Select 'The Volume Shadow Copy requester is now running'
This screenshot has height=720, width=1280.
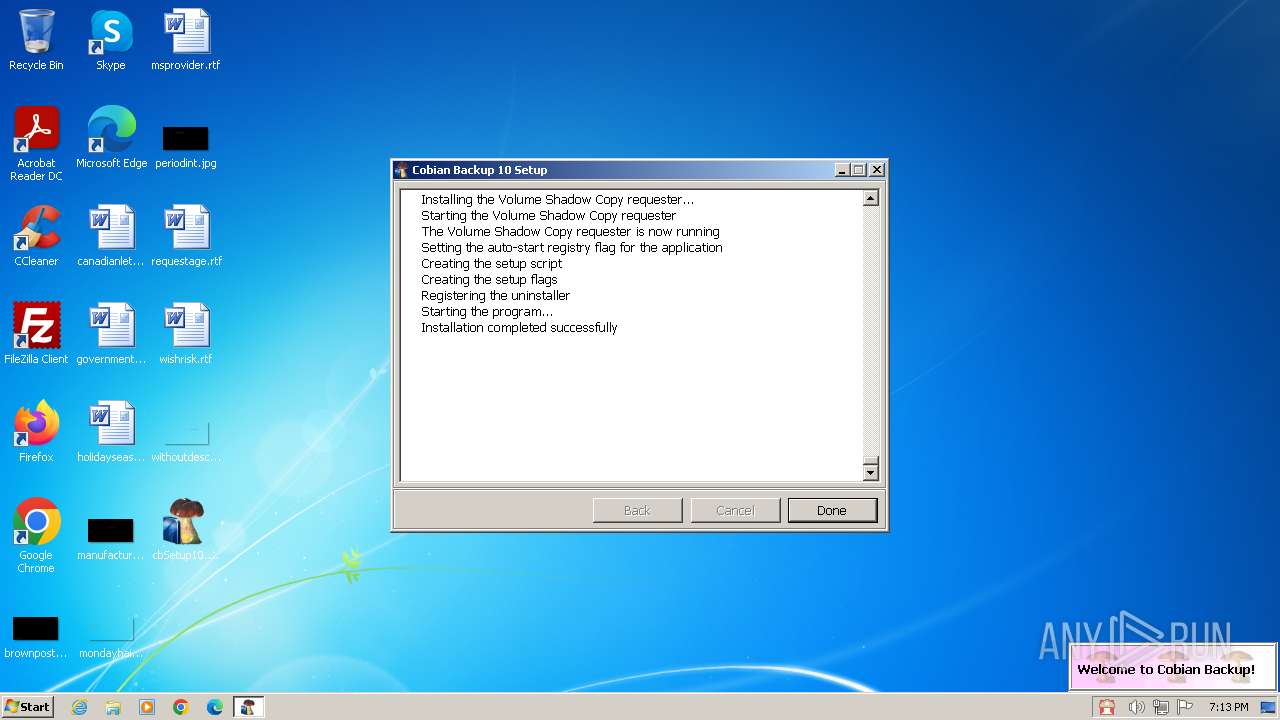(570, 232)
